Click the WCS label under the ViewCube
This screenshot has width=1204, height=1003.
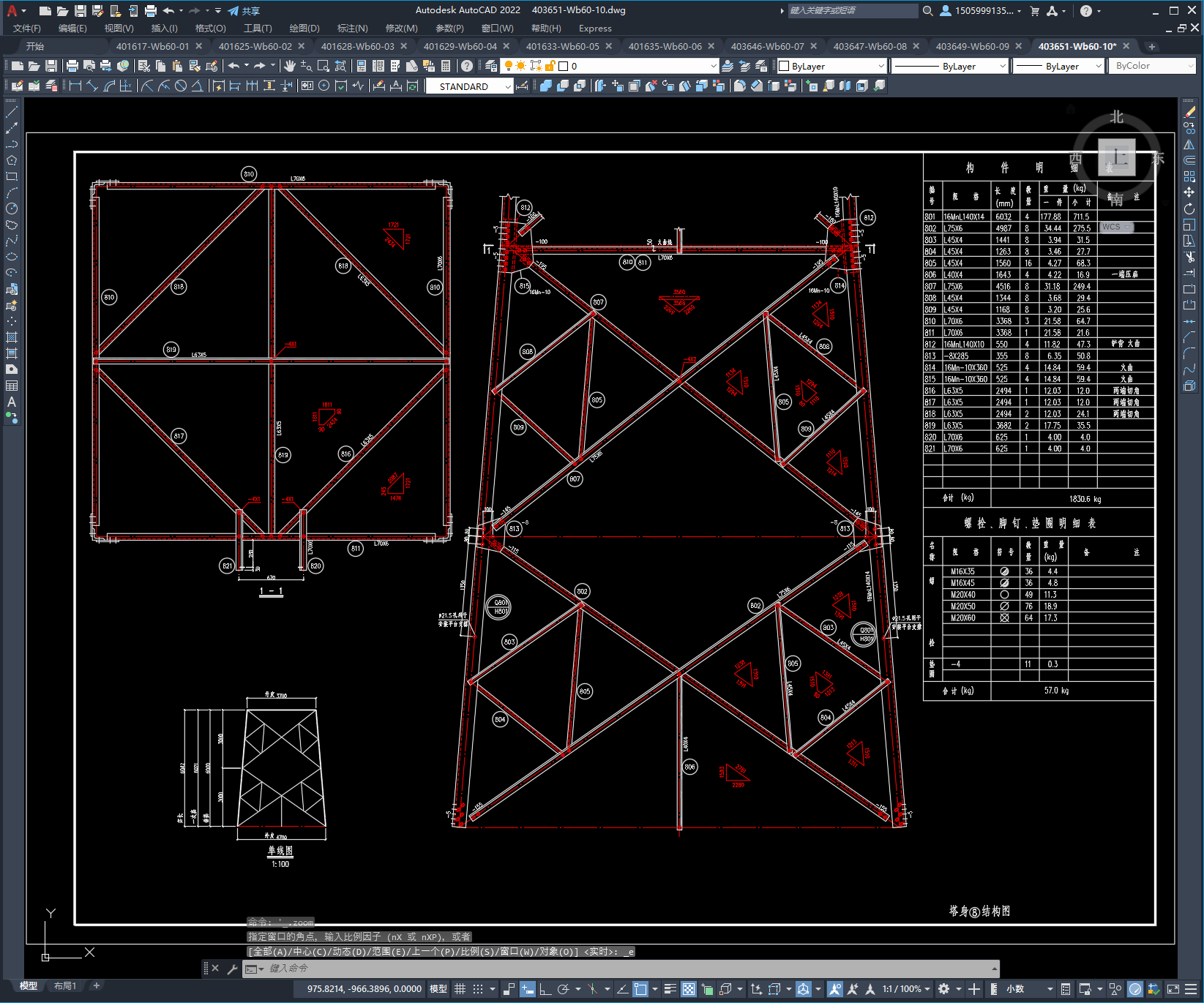pos(1115,227)
